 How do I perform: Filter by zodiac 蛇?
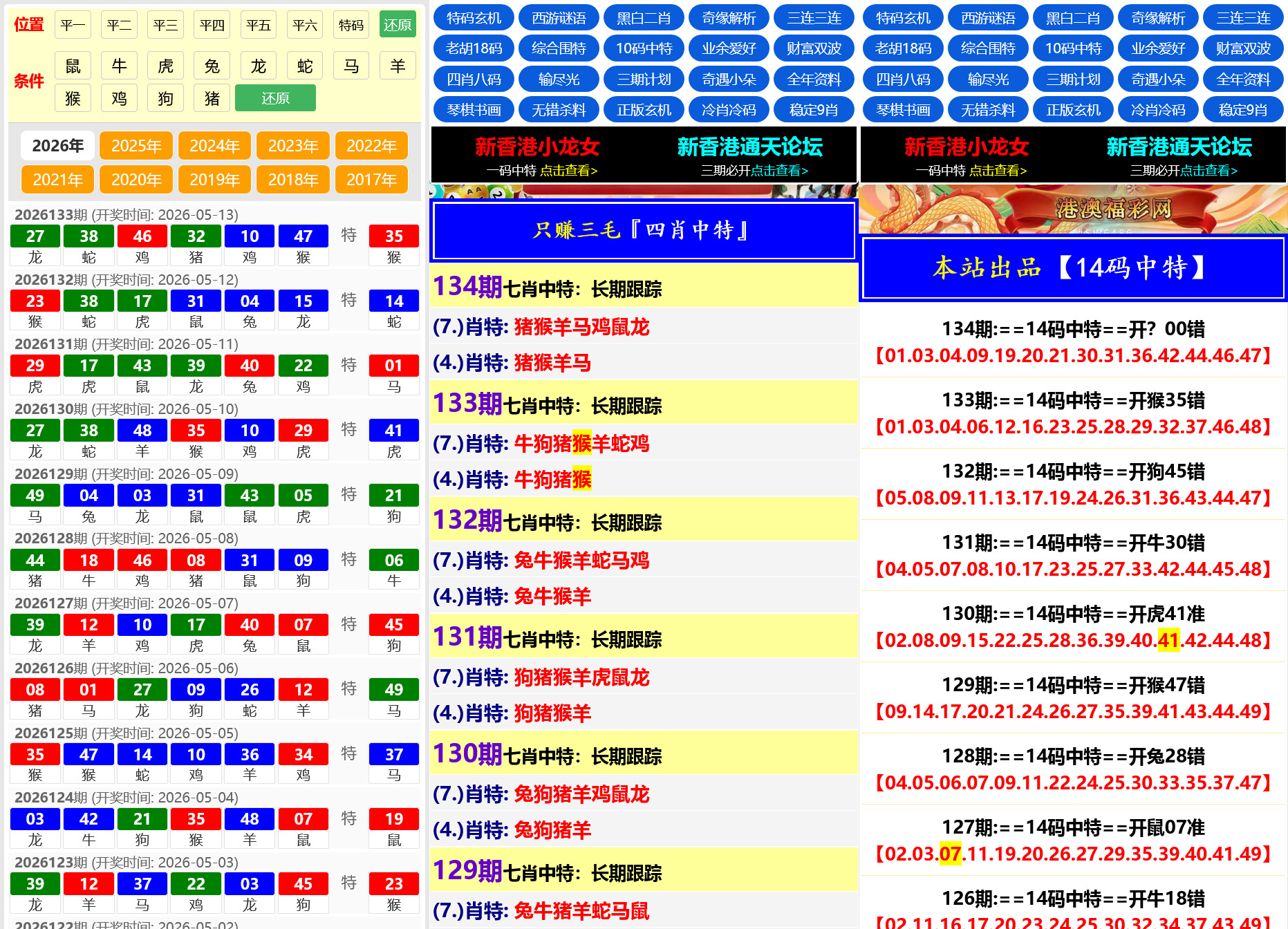[304, 66]
